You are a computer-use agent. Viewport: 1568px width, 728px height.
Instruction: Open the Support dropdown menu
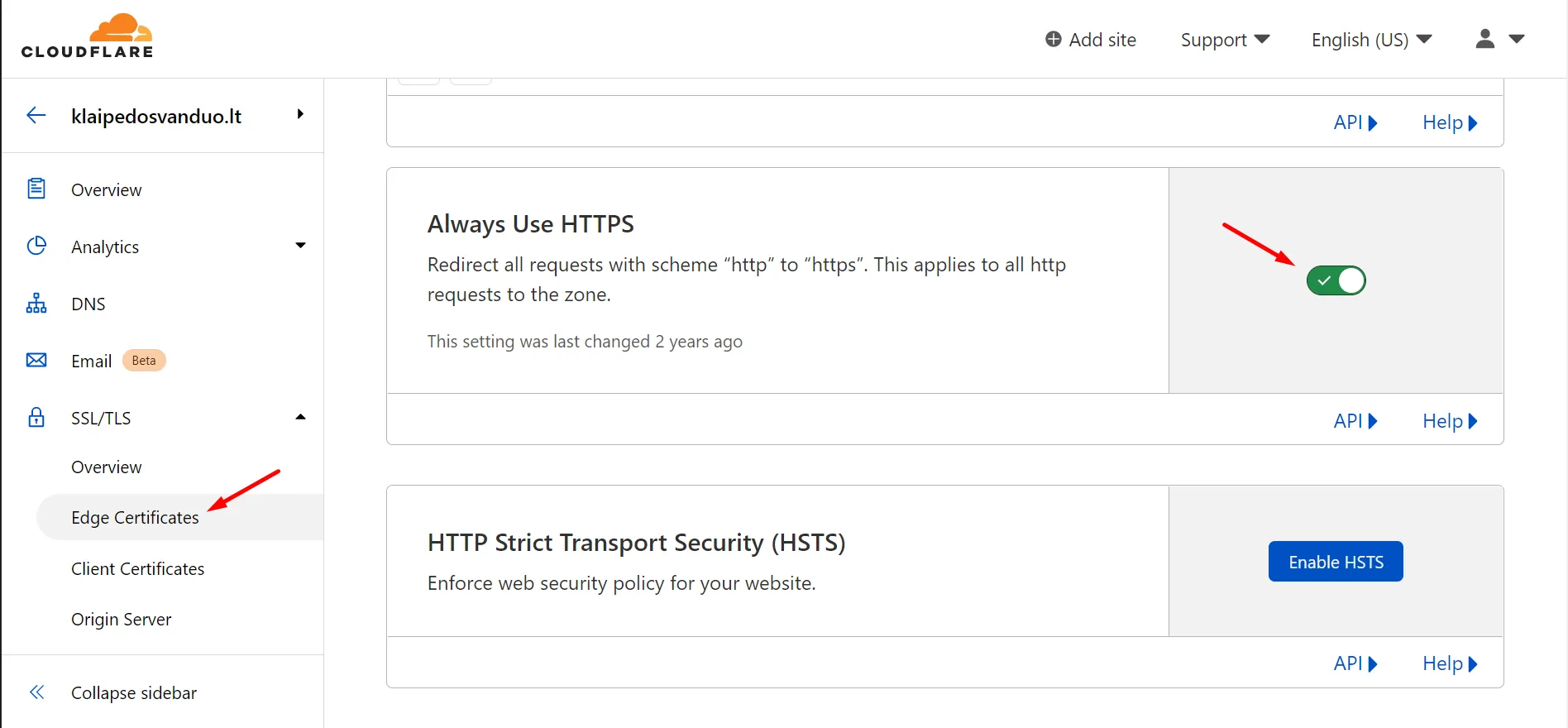click(x=1225, y=40)
